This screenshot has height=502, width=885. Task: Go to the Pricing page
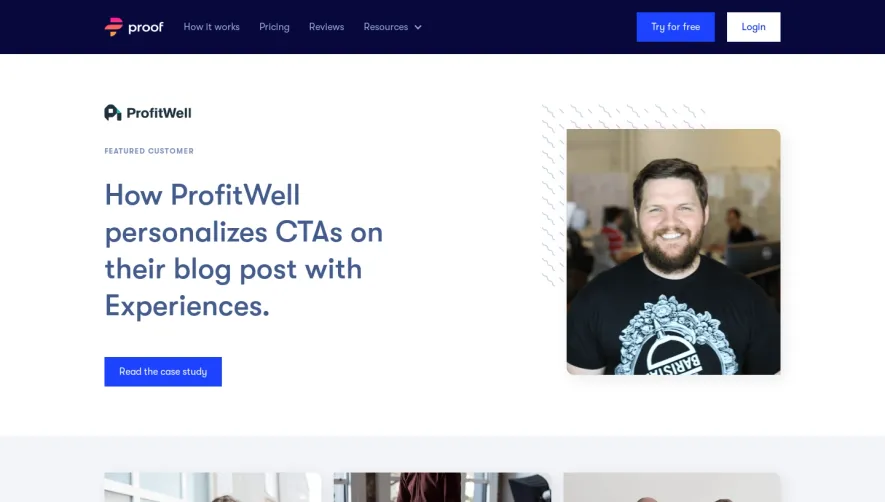(x=274, y=27)
